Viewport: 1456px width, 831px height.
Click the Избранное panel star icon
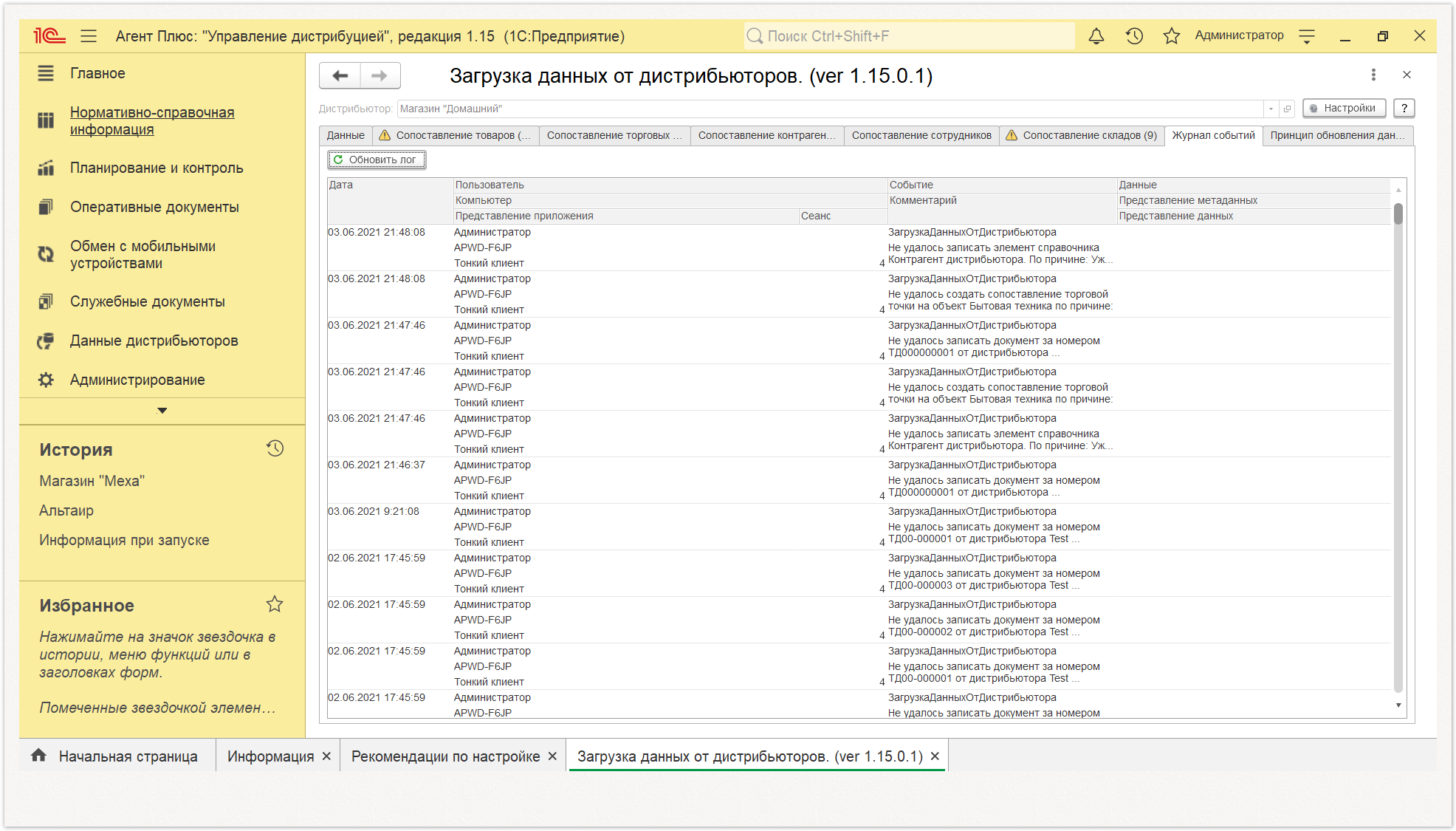pyautogui.click(x=275, y=604)
